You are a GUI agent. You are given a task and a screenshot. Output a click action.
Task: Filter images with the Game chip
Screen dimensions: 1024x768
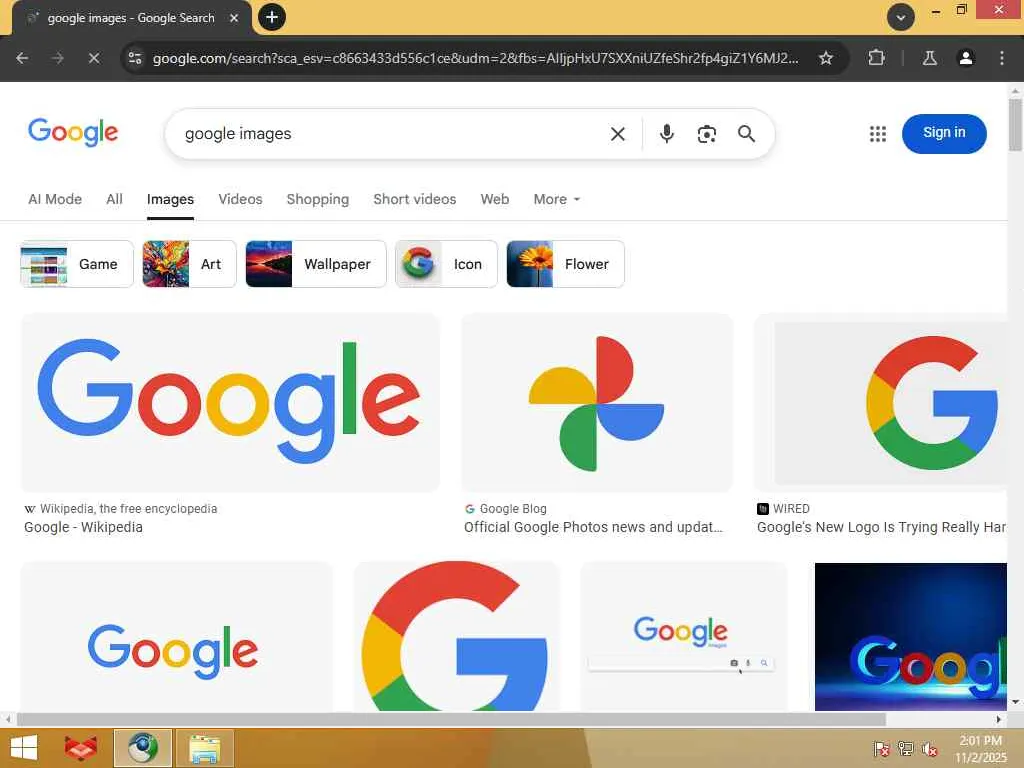click(77, 264)
